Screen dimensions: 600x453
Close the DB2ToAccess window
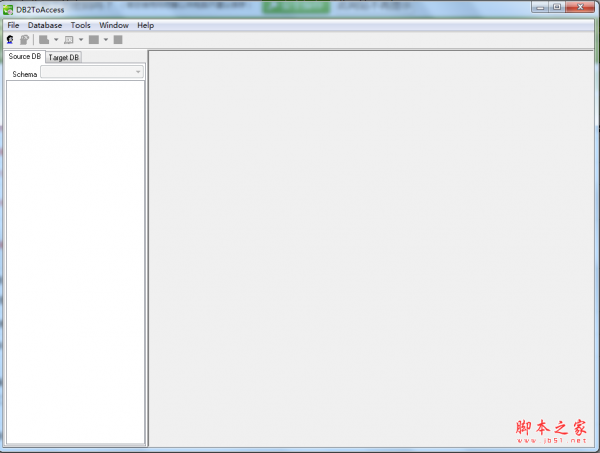coord(580,7)
